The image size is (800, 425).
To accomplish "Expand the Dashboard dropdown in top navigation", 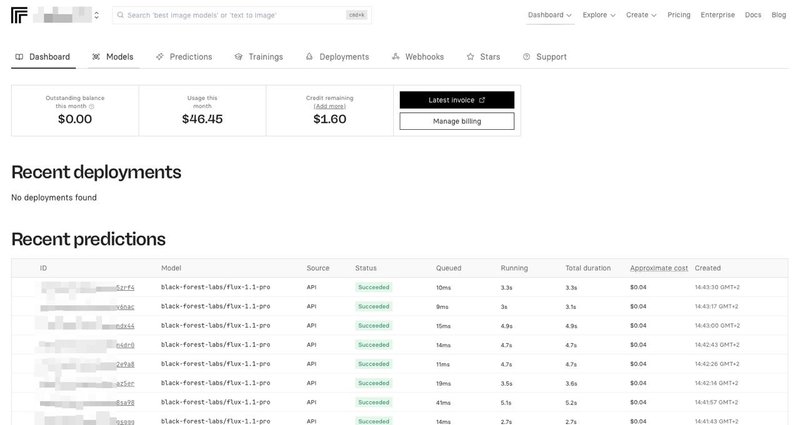I will click(x=549, y=15).
